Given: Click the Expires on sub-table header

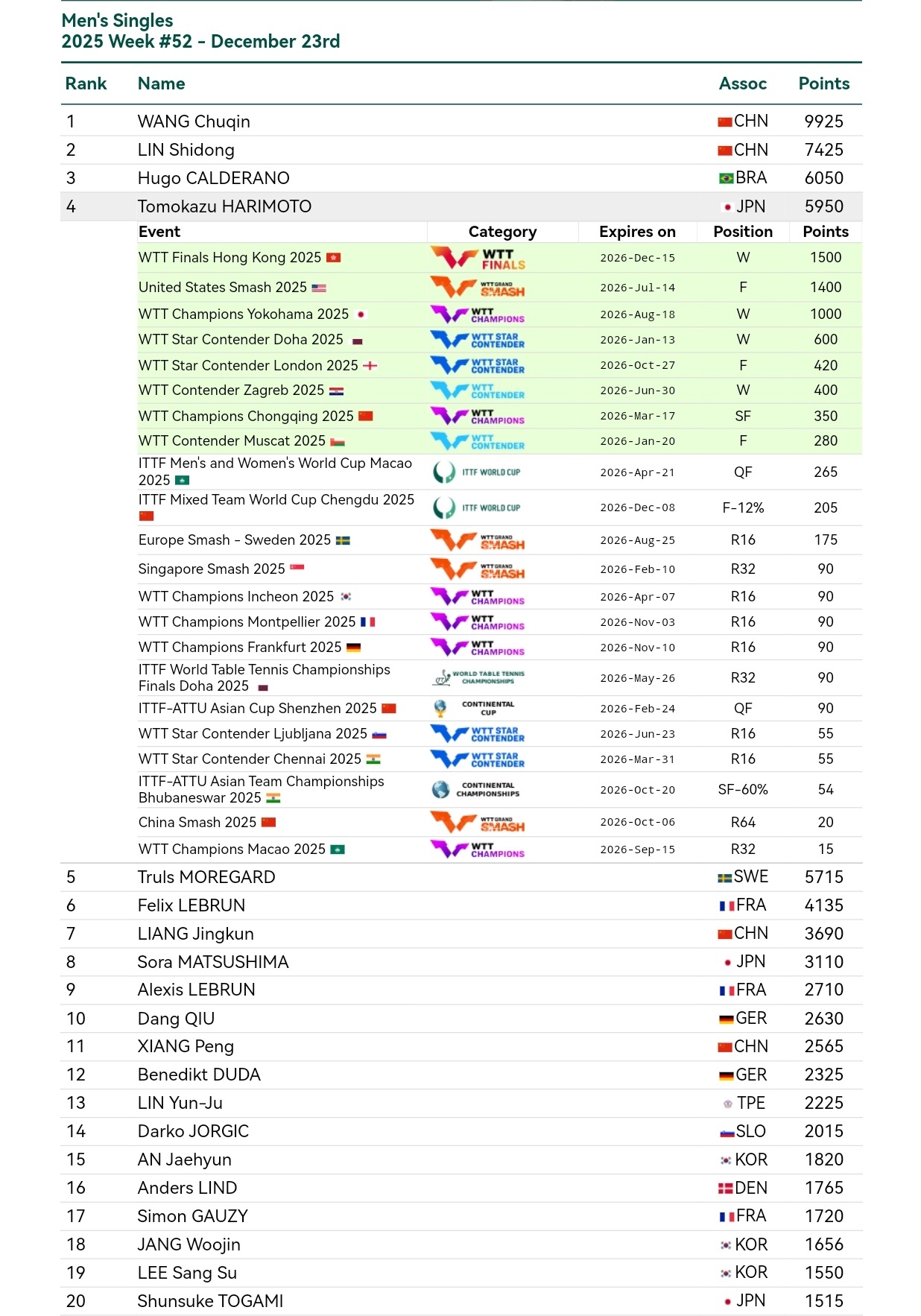Looking at the screenshot, I should 637,232.
